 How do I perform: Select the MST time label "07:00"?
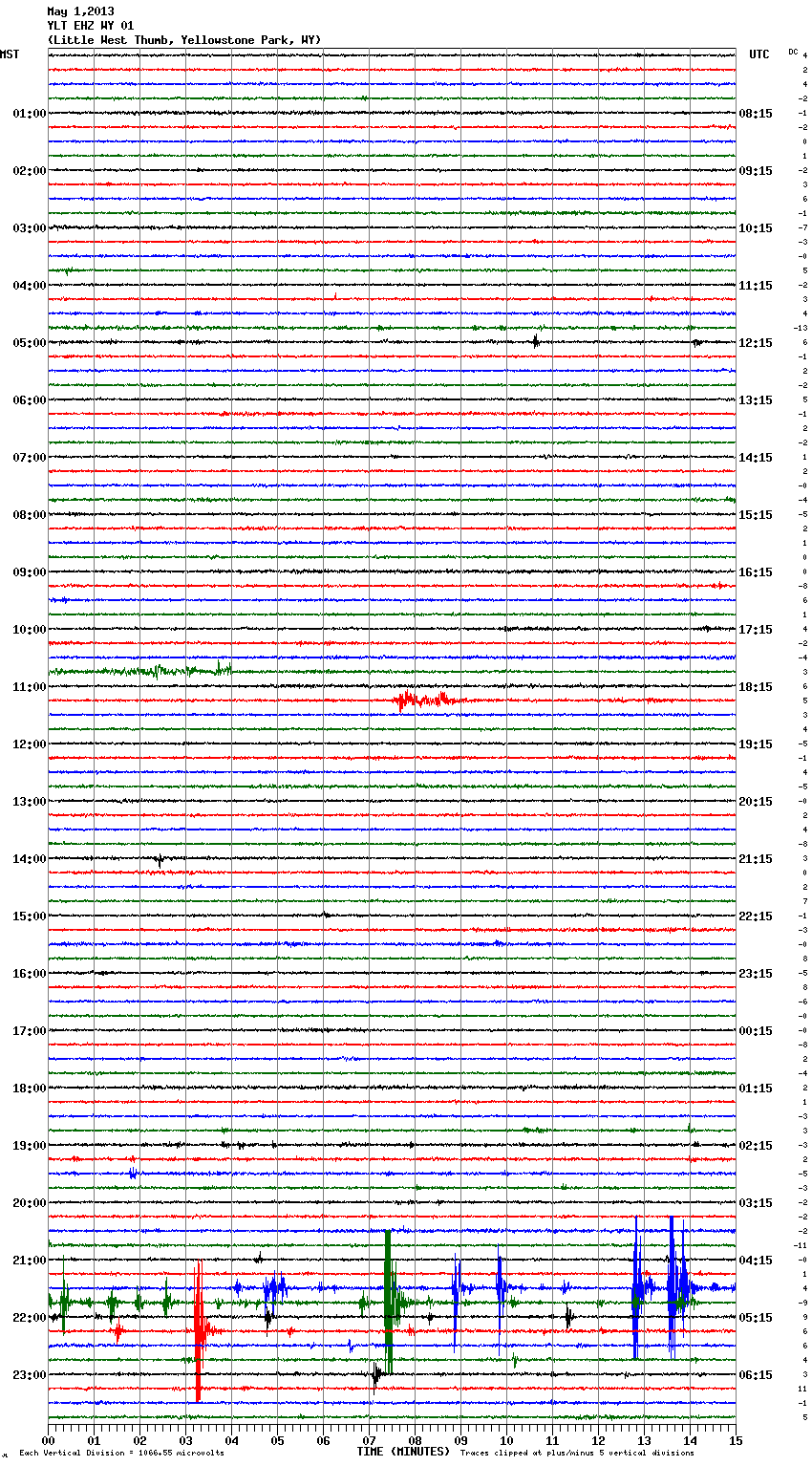(x=29, y=458)
